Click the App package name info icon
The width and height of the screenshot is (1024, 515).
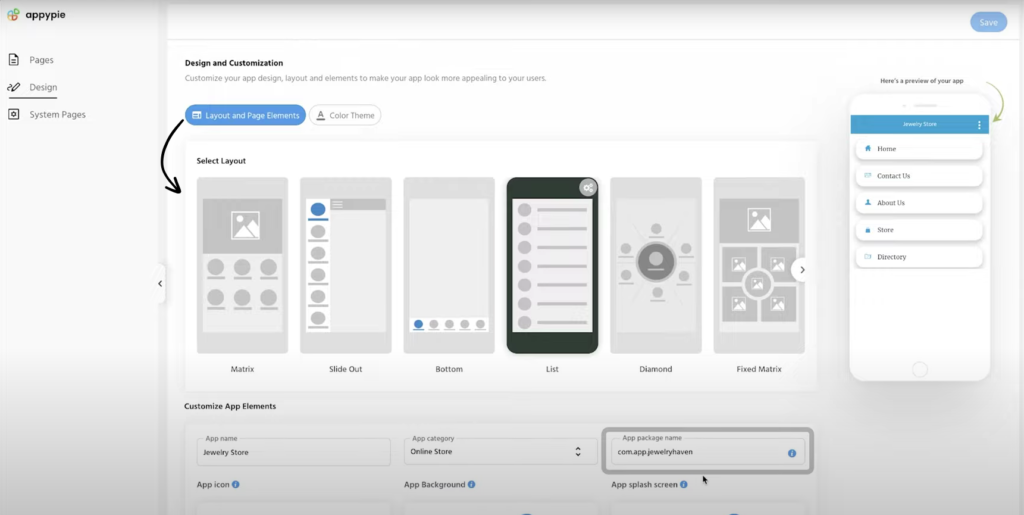point(792,453)
